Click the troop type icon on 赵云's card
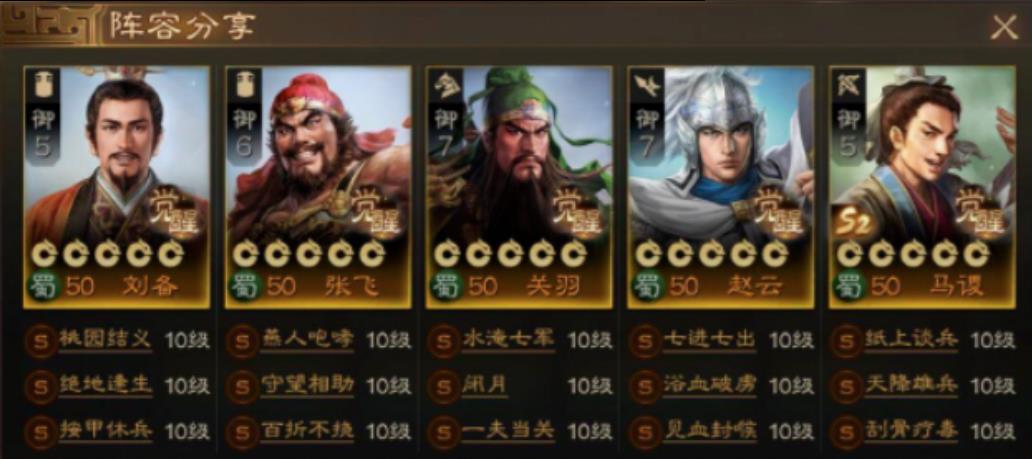The image size is (1032, 459). pyautogui.click(x=646, y=87)
